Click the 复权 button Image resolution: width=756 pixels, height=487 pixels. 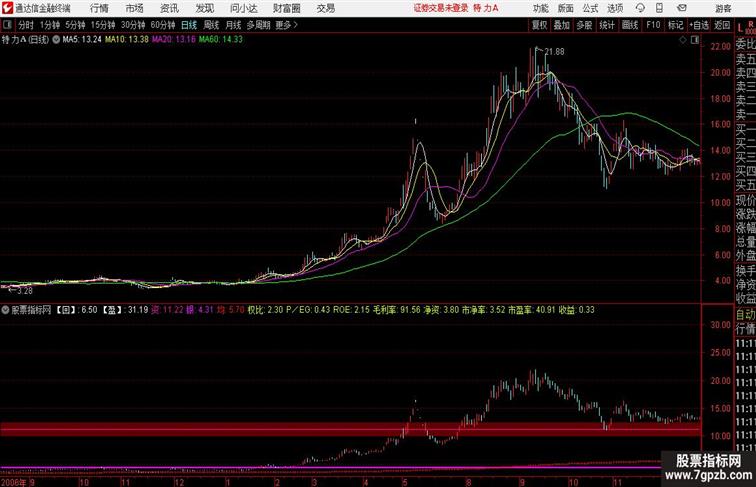pyautogui.click(x=540, y=25)
